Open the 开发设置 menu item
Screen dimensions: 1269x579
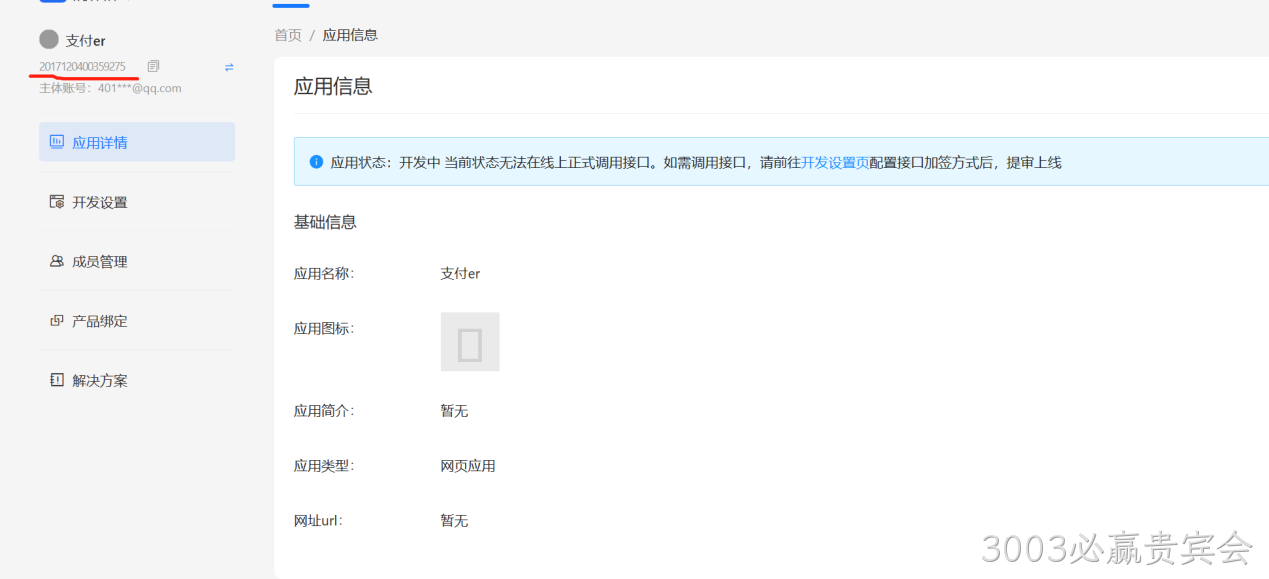[137, 202]
